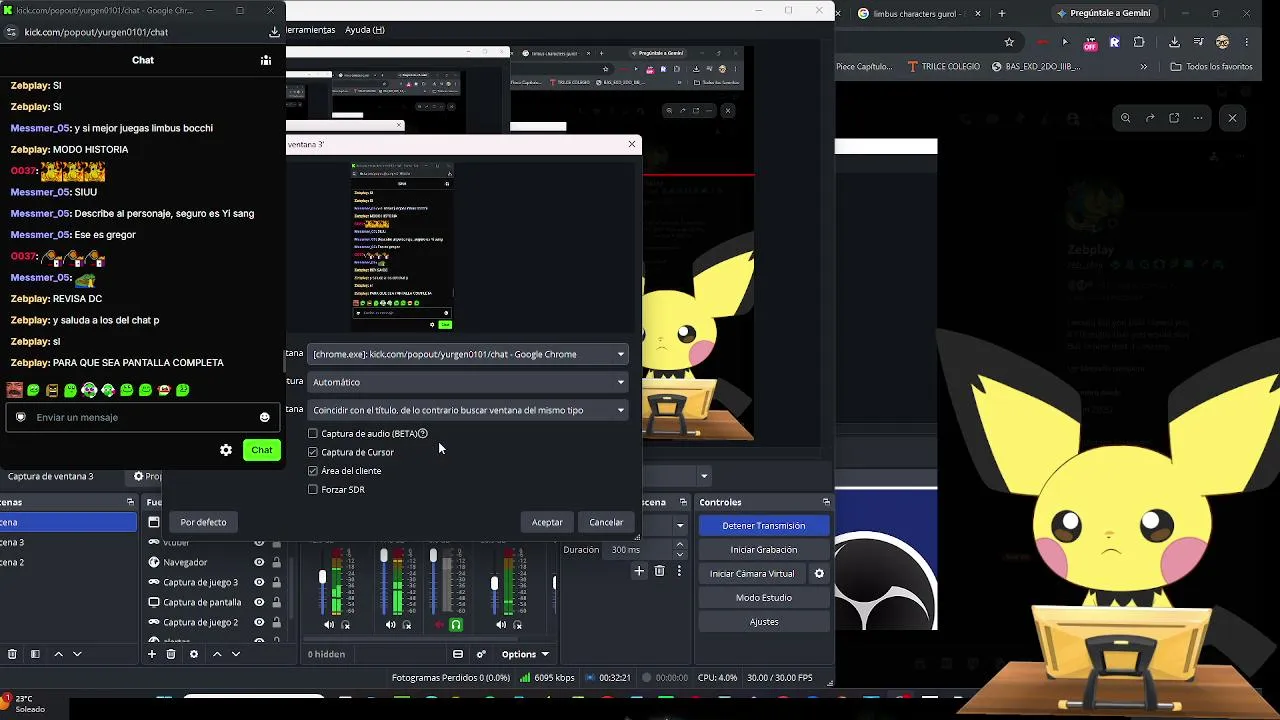Click zoom magnifier icon in image viewer toolbar
The image size is (1280, 720).
click(1125, 118)
